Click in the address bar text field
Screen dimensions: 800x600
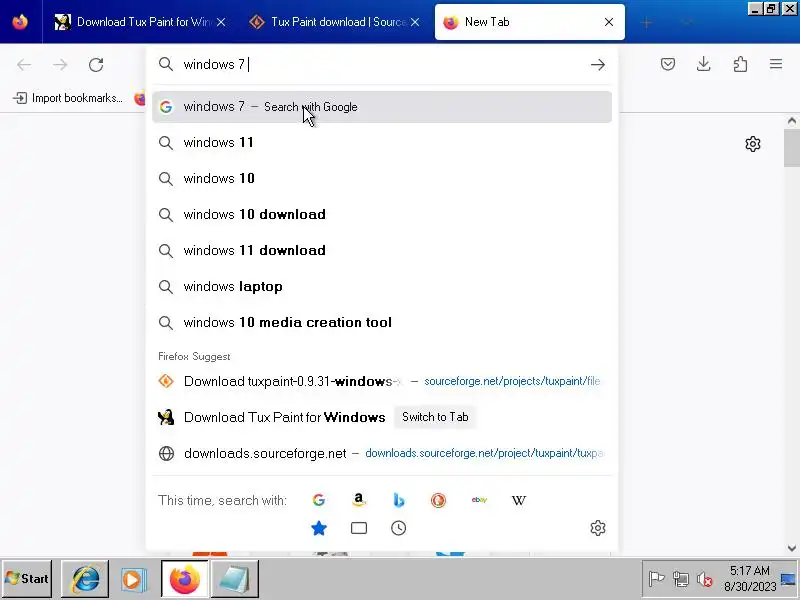[x=383, y=64]
